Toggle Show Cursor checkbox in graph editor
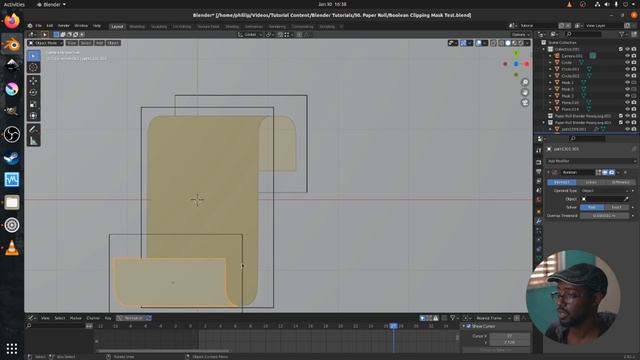640x360 pixels. pyautogui.click(x=469, y=326)
